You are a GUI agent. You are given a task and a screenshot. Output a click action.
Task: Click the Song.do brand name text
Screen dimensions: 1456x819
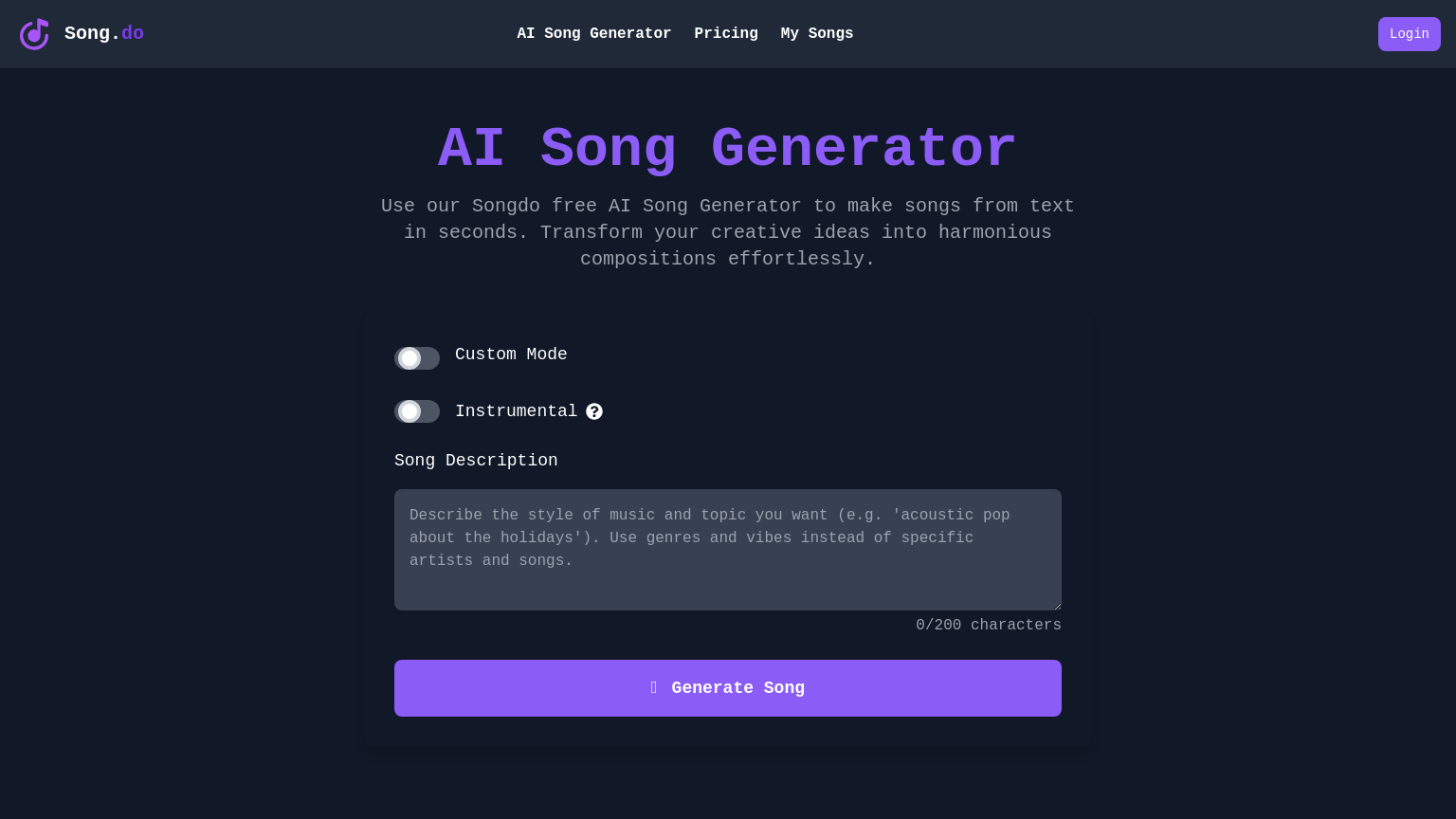(x=104, y=34)
